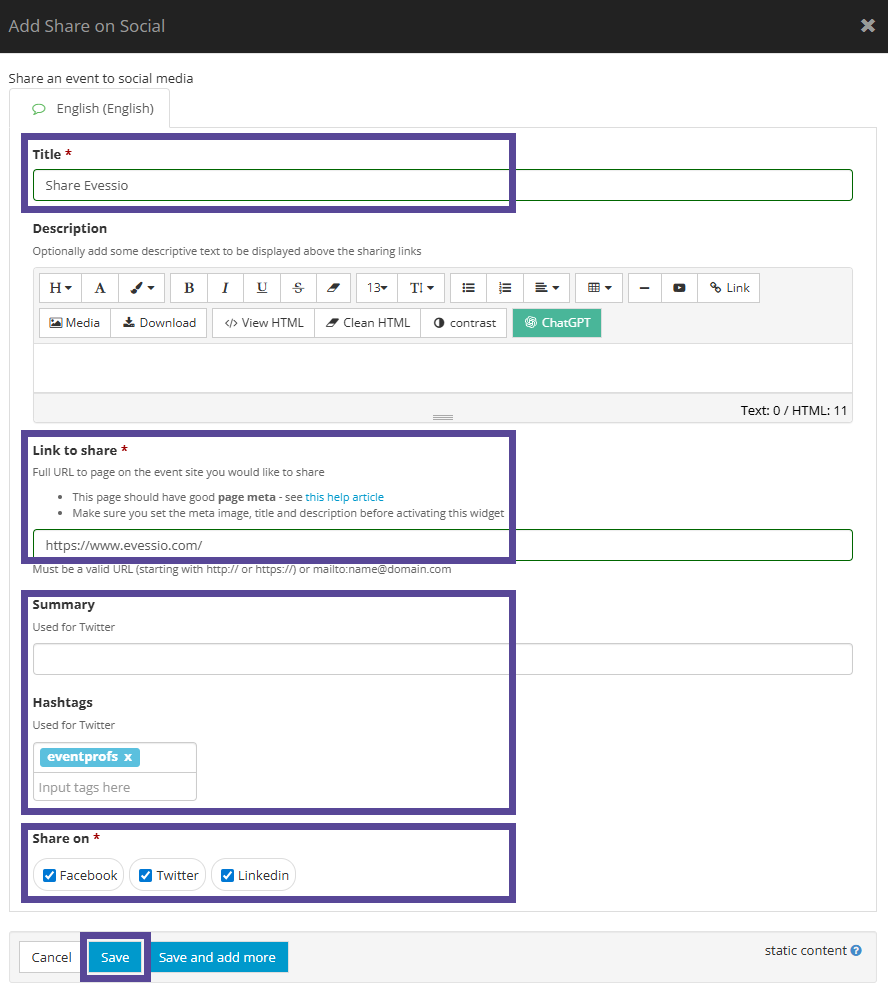Open the ChatGPT assistant button
The width and height of the screenshot is (888, 998).
[557, 323]
